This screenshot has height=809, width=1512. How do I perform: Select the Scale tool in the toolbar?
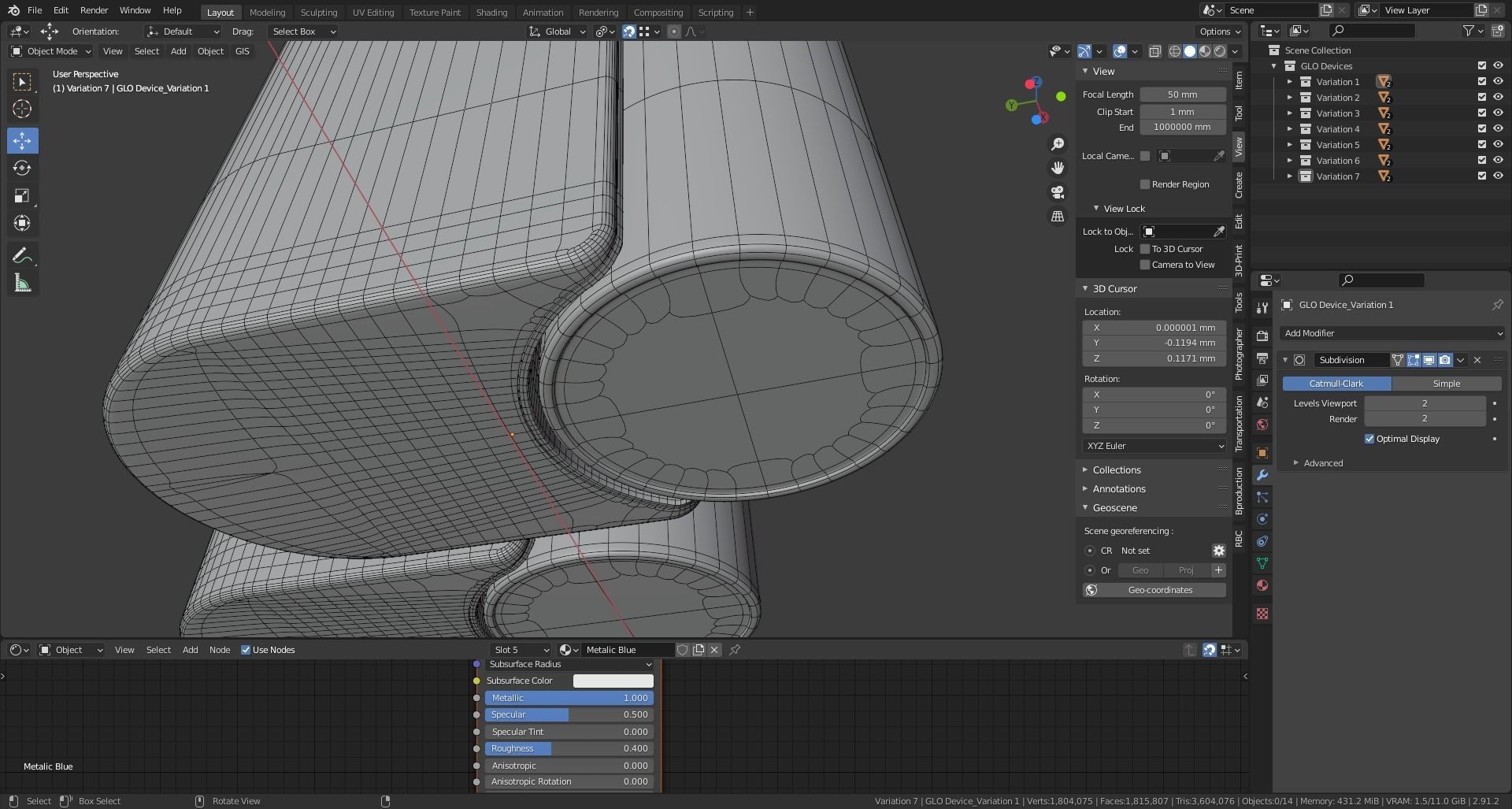point(22,196)
